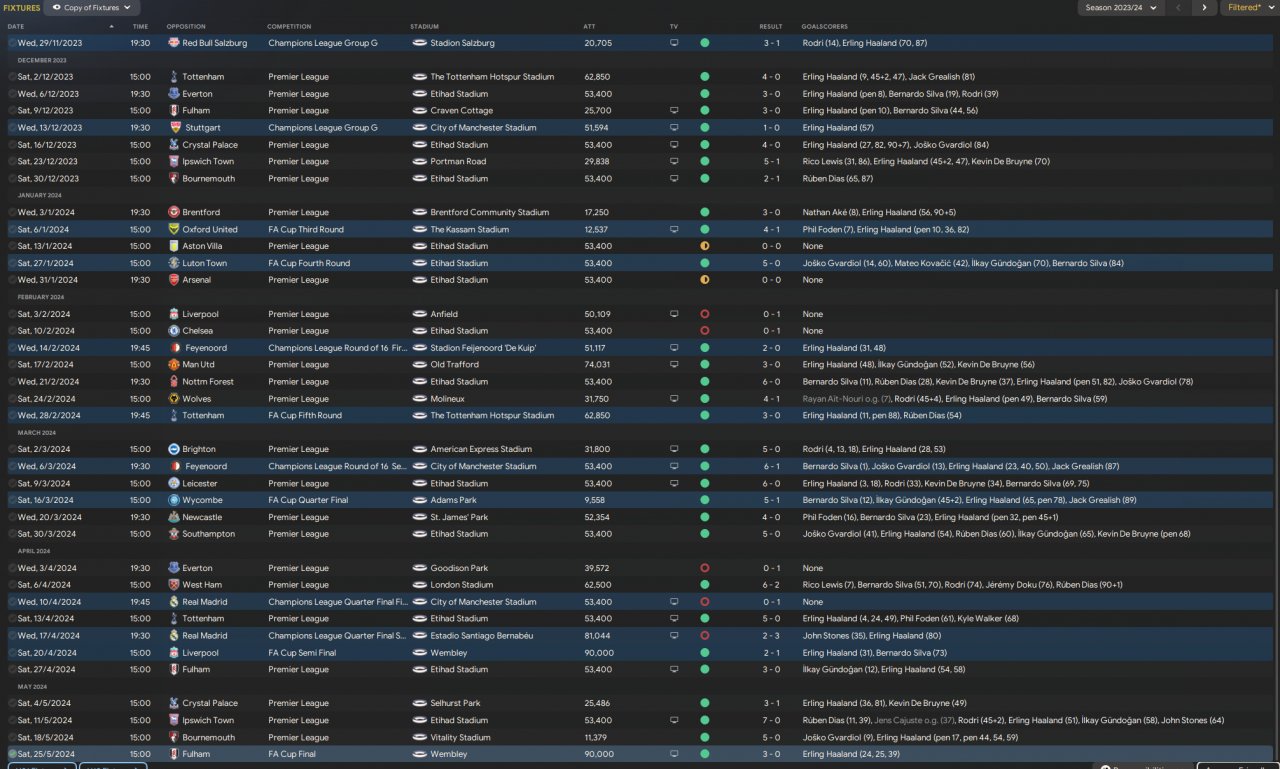Toggle the selection circle for Sat, 4/5/2024 fixture
The width and height of the screenshot is (1280, 769).
point(12,703)
